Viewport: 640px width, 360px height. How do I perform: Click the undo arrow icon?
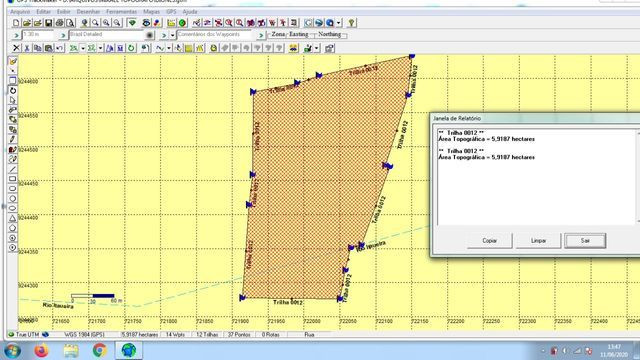pyautogui.click(x=60, y=48)
